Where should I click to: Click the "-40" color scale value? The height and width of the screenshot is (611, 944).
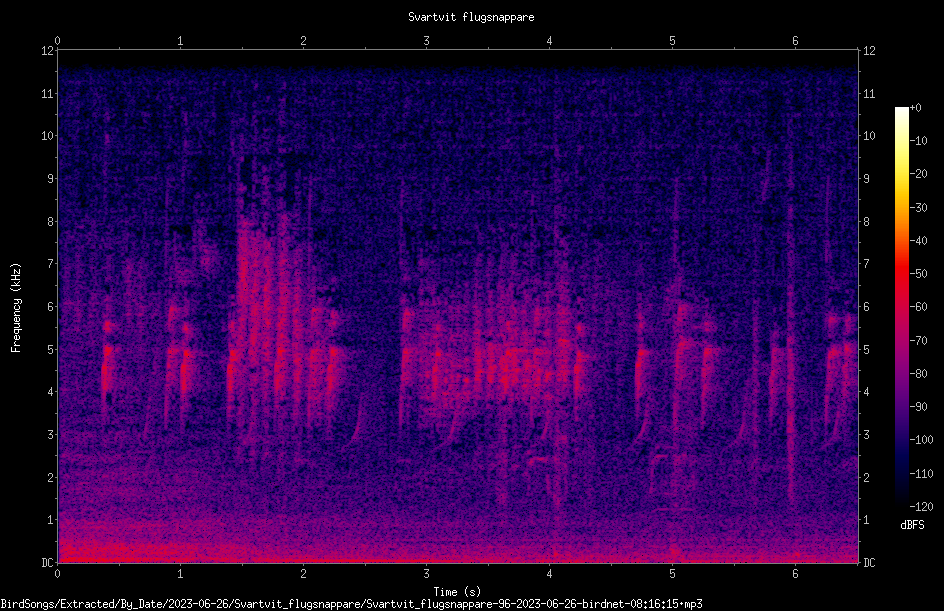click(x=918, y=241)
